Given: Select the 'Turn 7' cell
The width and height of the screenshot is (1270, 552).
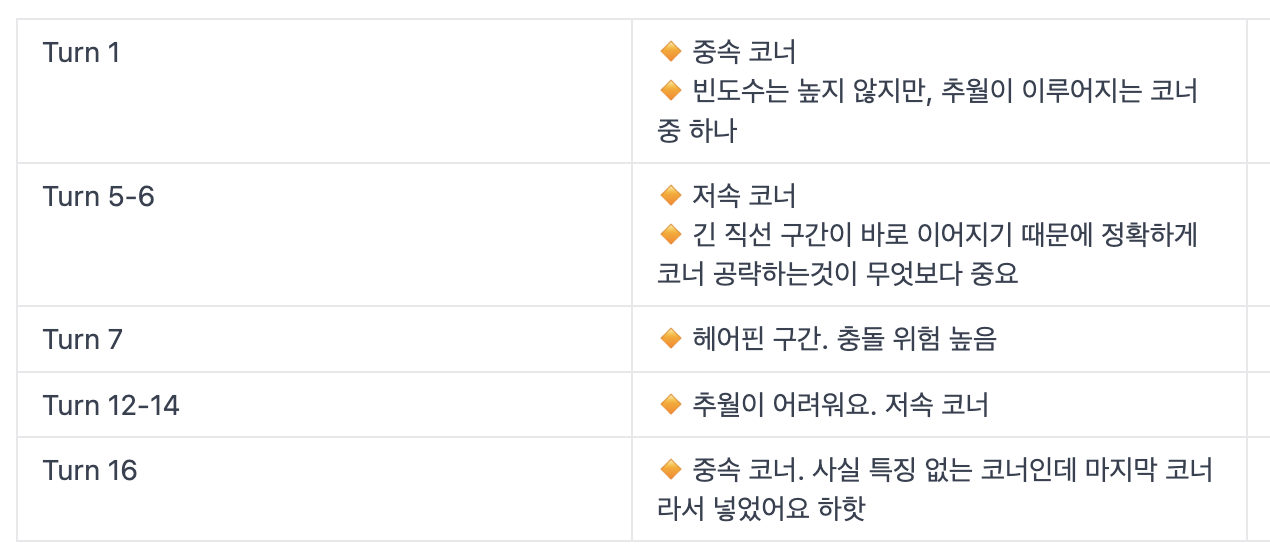Looking at the screenshot, I should click(x=83, y=340).
